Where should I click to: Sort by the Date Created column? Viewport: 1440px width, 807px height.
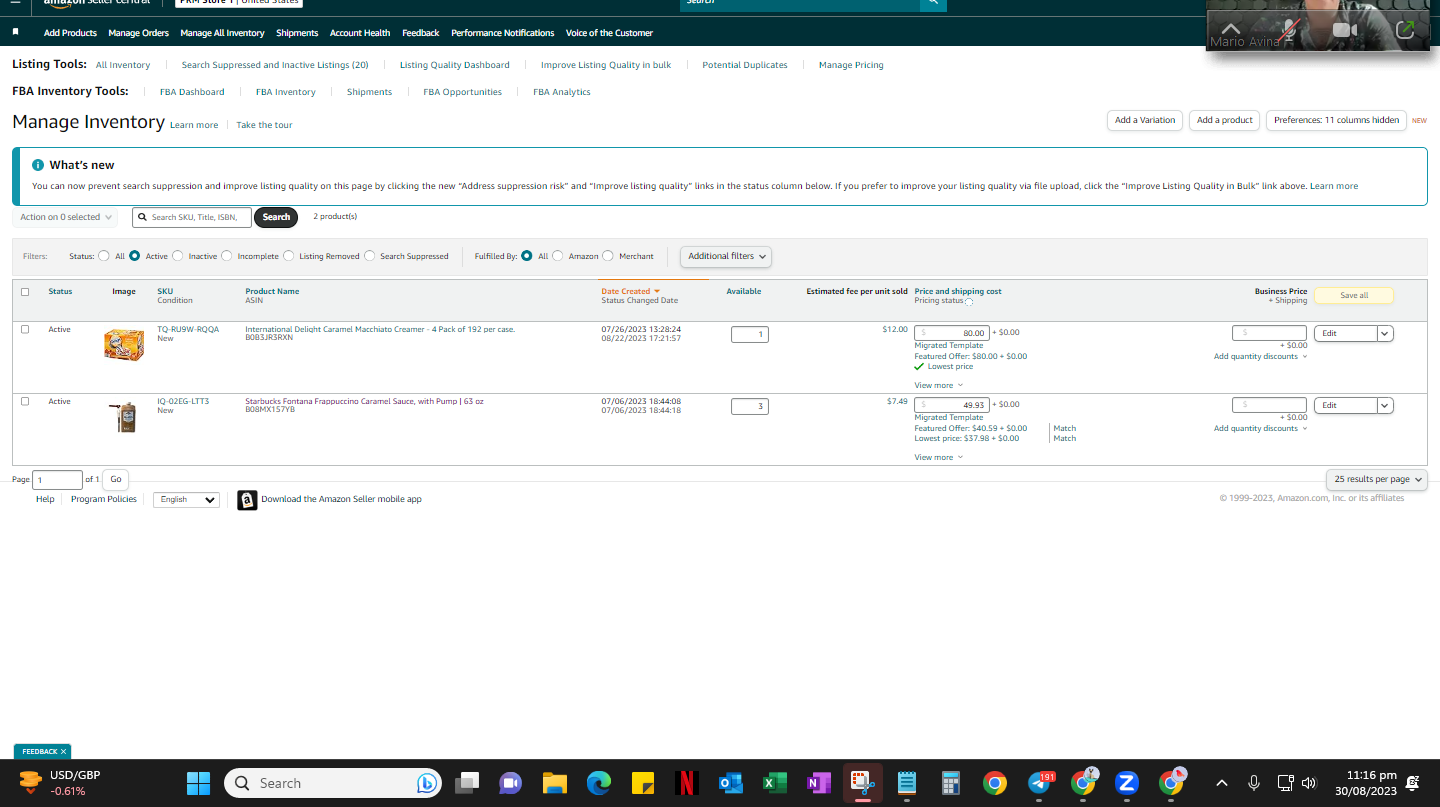630,291
